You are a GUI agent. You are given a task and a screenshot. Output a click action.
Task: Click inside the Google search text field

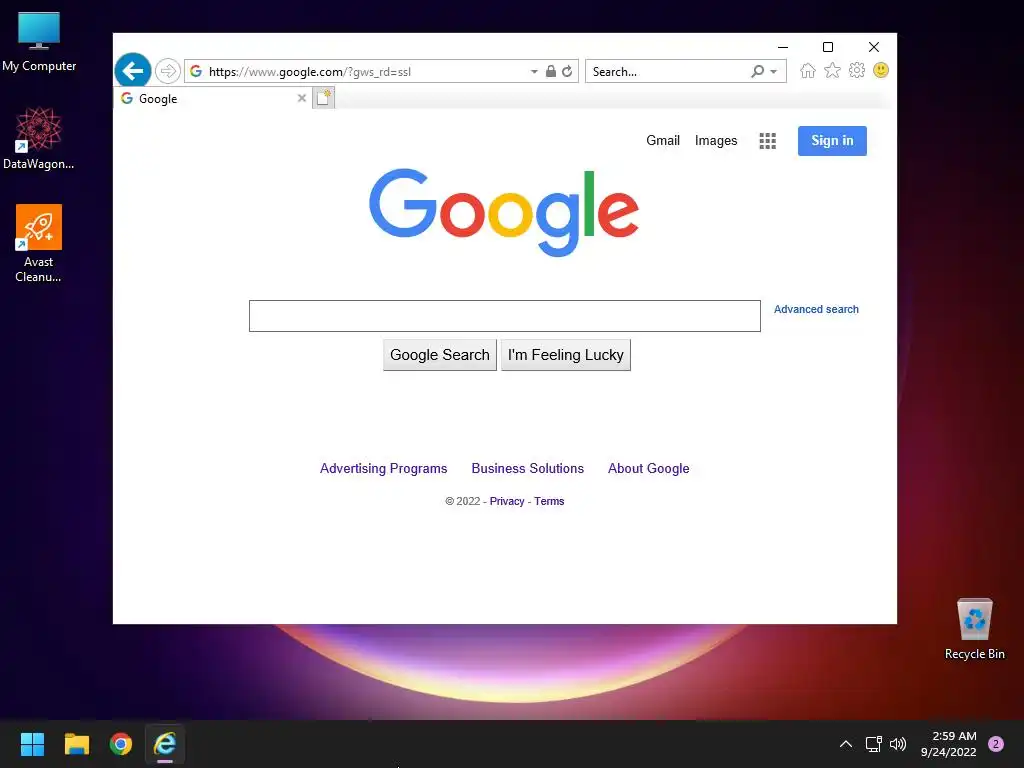click(505, 316)
